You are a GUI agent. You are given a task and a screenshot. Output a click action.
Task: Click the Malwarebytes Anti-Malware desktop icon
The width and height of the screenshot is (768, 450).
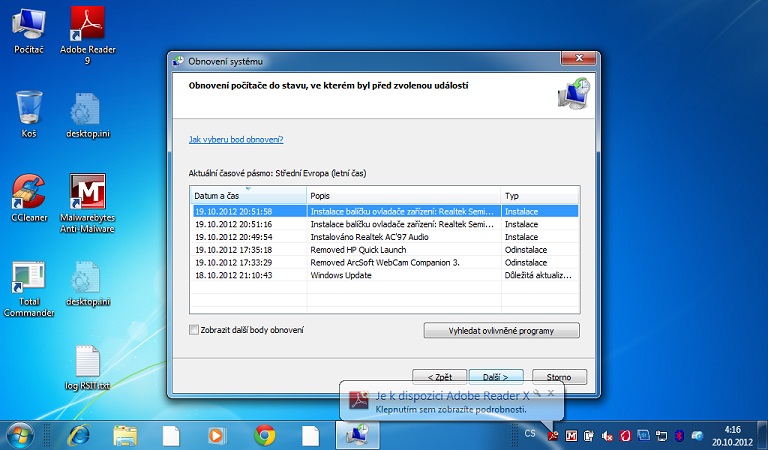pyautogui.click(x=88, y=192)
